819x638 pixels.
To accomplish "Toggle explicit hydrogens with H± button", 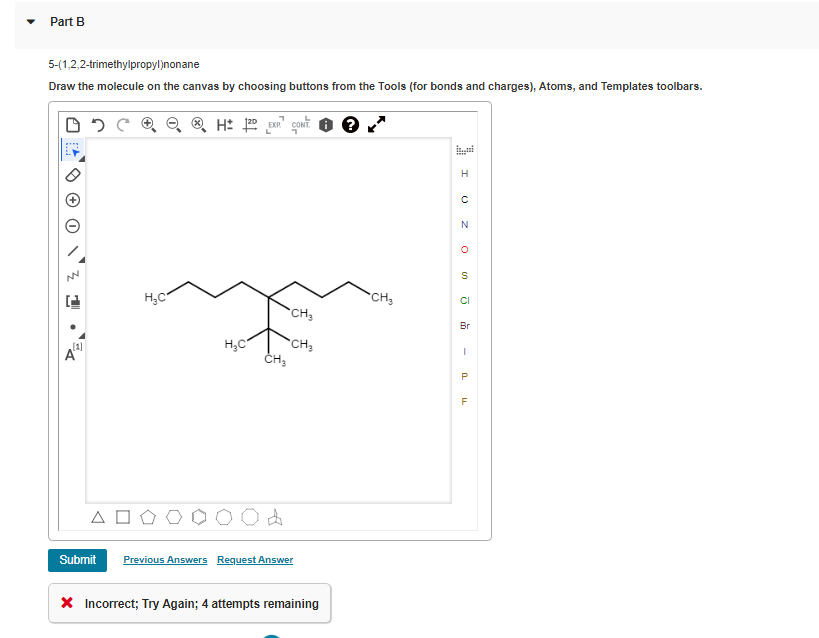I will 223,124.
